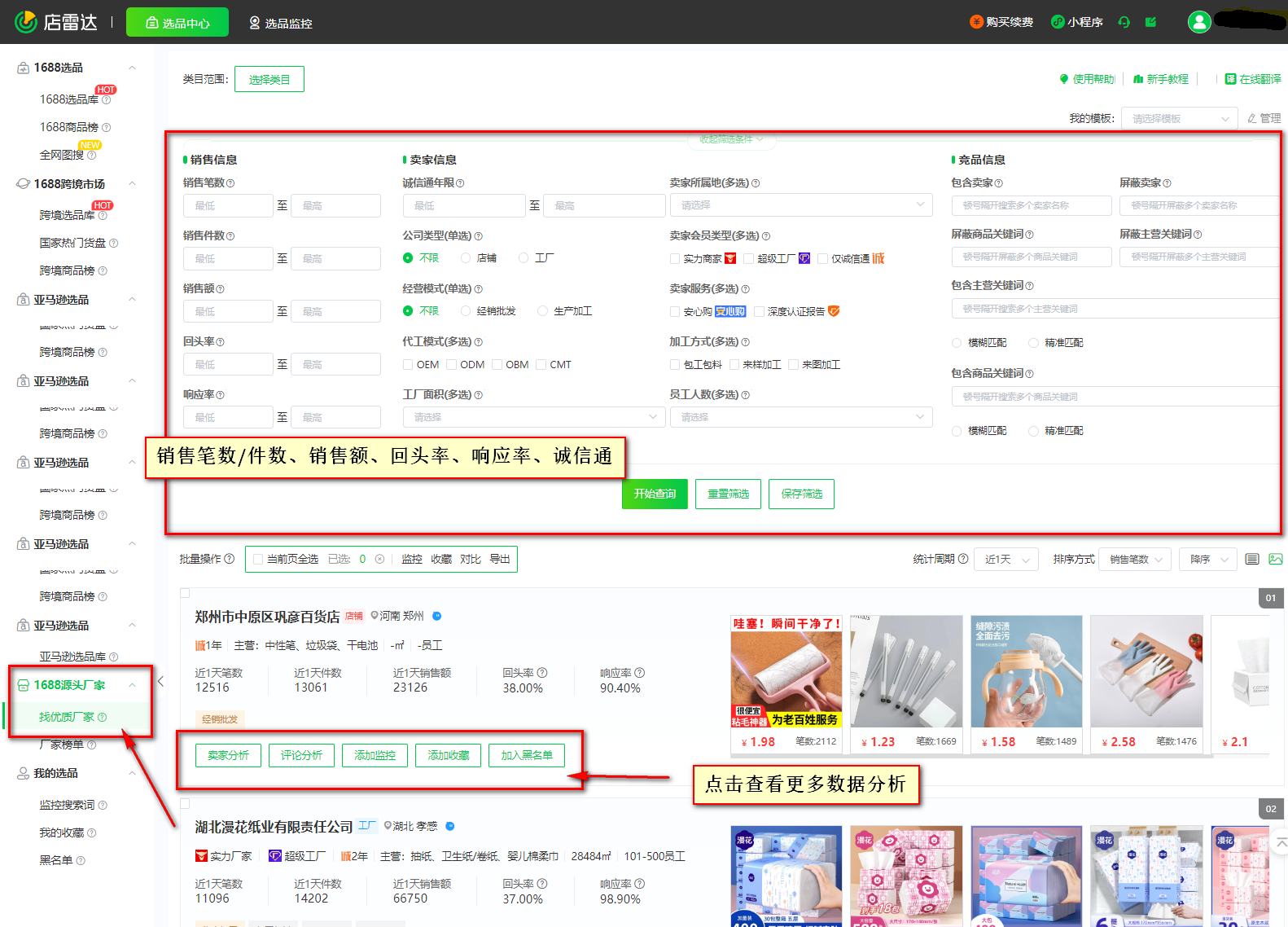The height and width of the screenshot is (927, 1288).
Task: Click 管理 template edit icon
Action: tap(1252, 119)
